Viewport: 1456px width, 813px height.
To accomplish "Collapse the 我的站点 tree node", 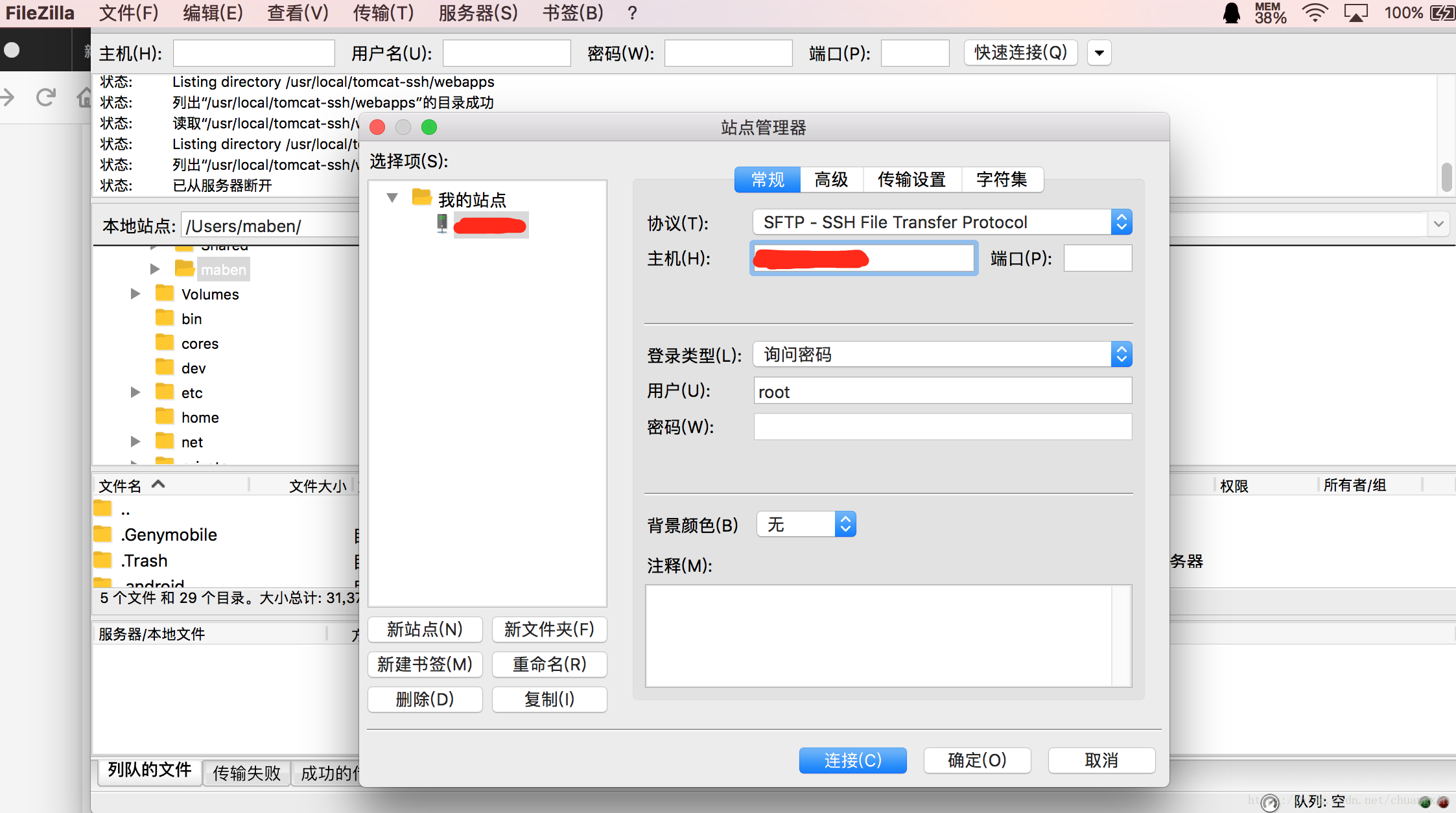I will click(392, 198).
